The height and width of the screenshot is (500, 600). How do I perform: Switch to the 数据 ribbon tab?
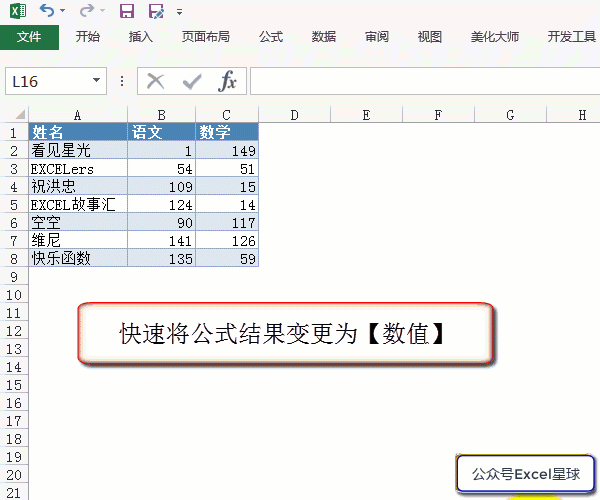click(x=324, y=37)
